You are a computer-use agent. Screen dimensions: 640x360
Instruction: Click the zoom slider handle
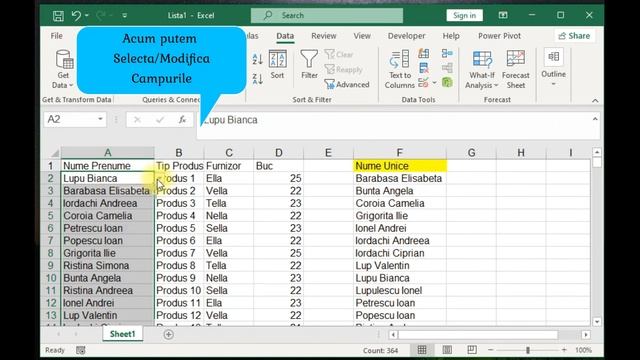(x=528, y=350)
